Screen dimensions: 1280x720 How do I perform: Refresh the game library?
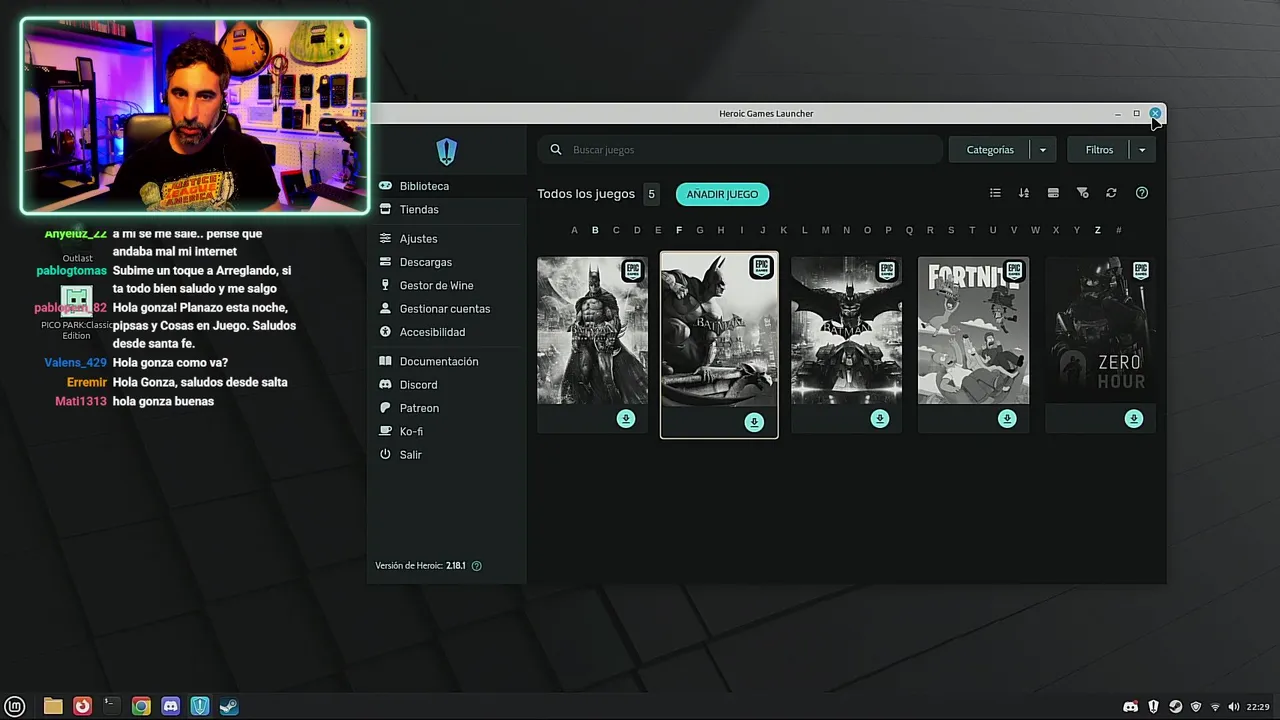1111,193
